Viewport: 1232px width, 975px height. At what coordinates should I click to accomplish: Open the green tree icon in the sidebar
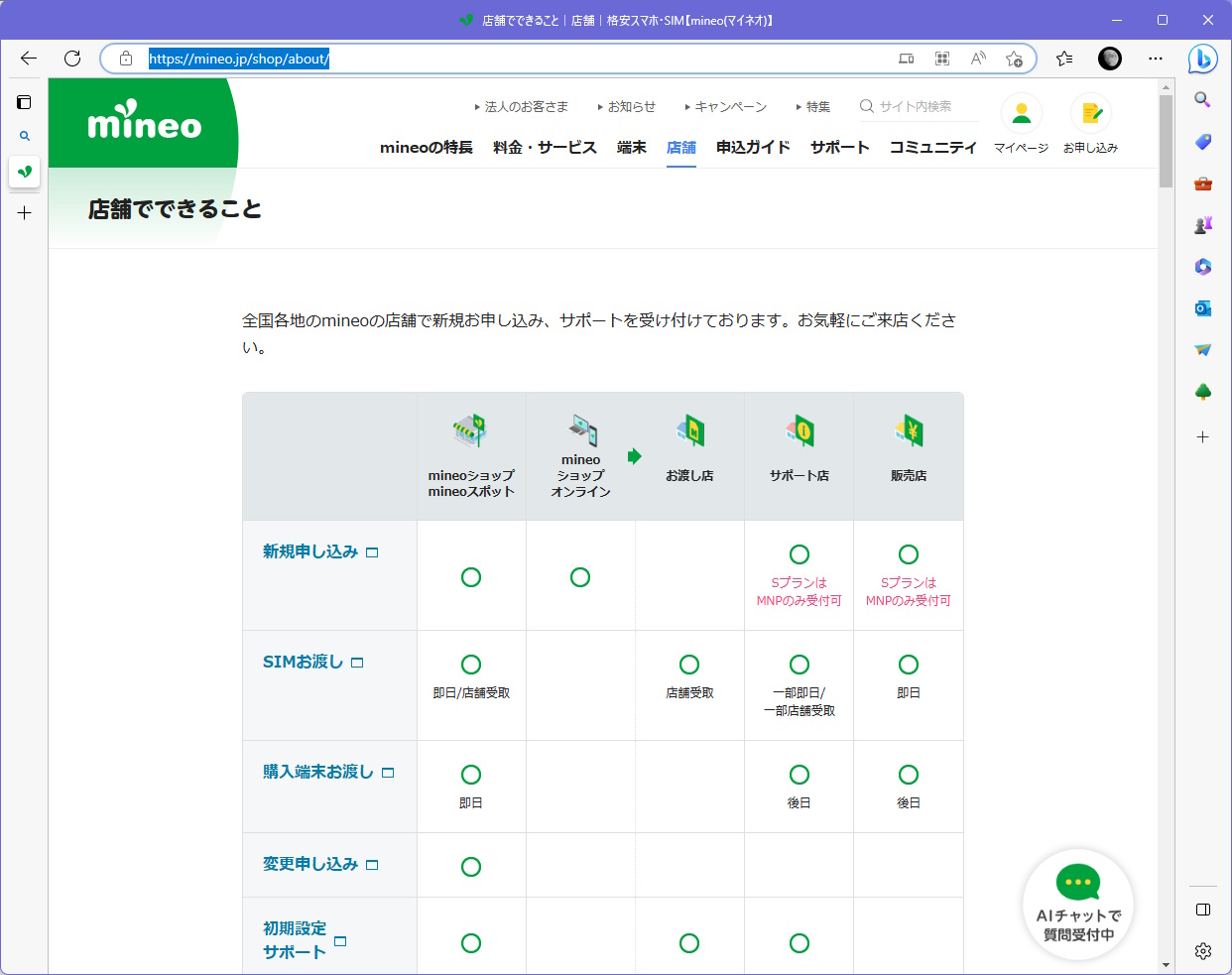[1202, 392]
